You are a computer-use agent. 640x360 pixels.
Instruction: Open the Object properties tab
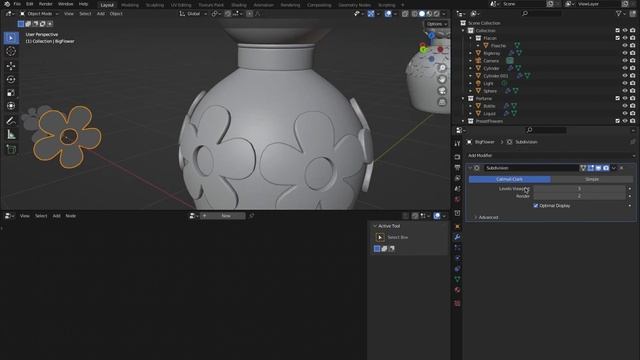(457, 227)
